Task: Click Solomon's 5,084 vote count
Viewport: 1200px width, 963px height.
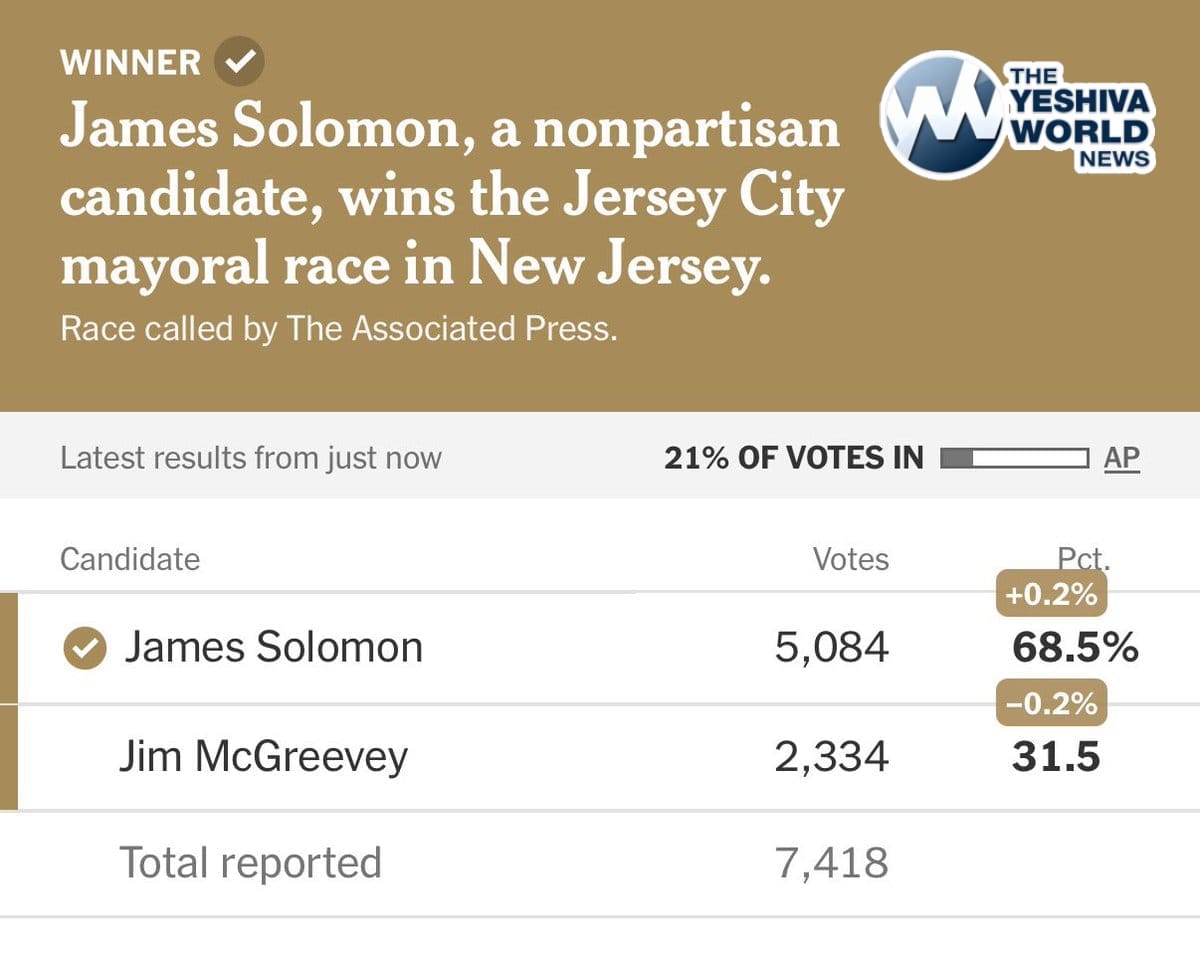Action: click(x=831, y=648)
